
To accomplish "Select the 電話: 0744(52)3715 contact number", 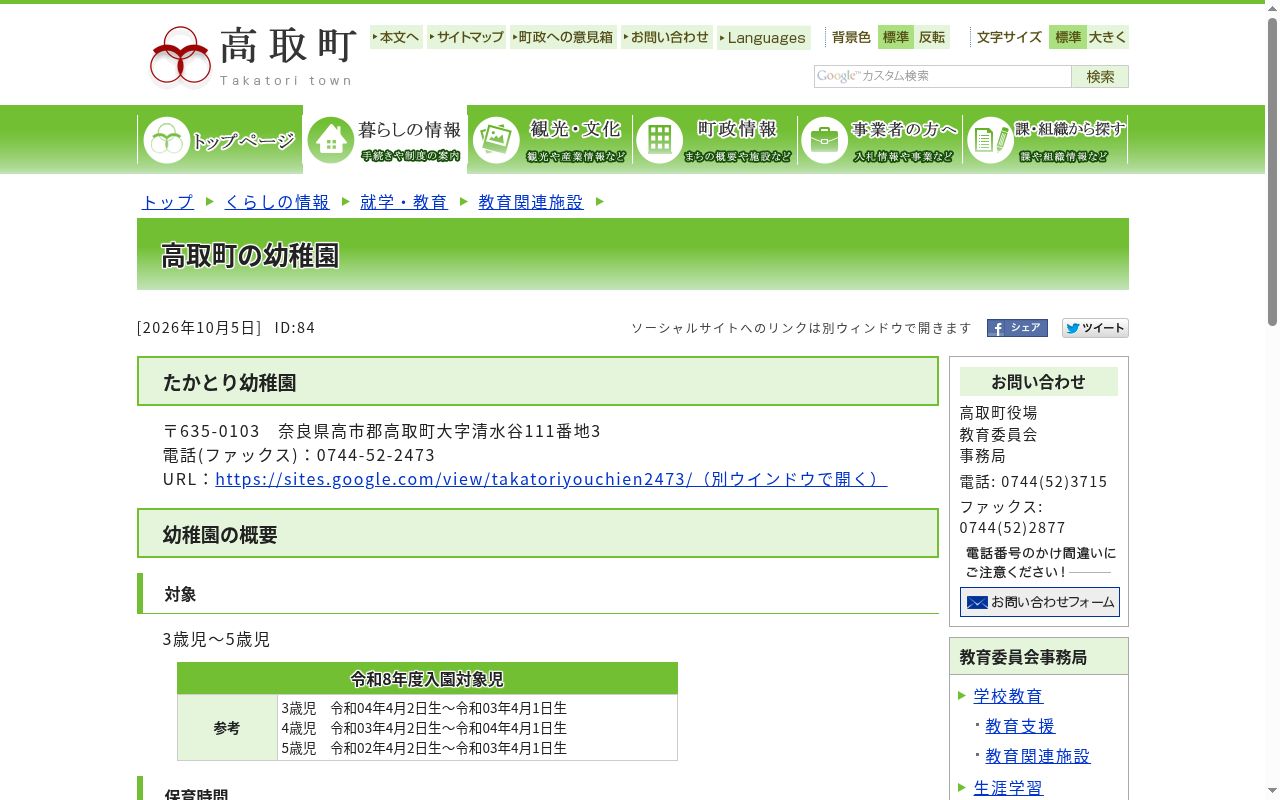I will pyautogui.click(x=1034, y=481).
